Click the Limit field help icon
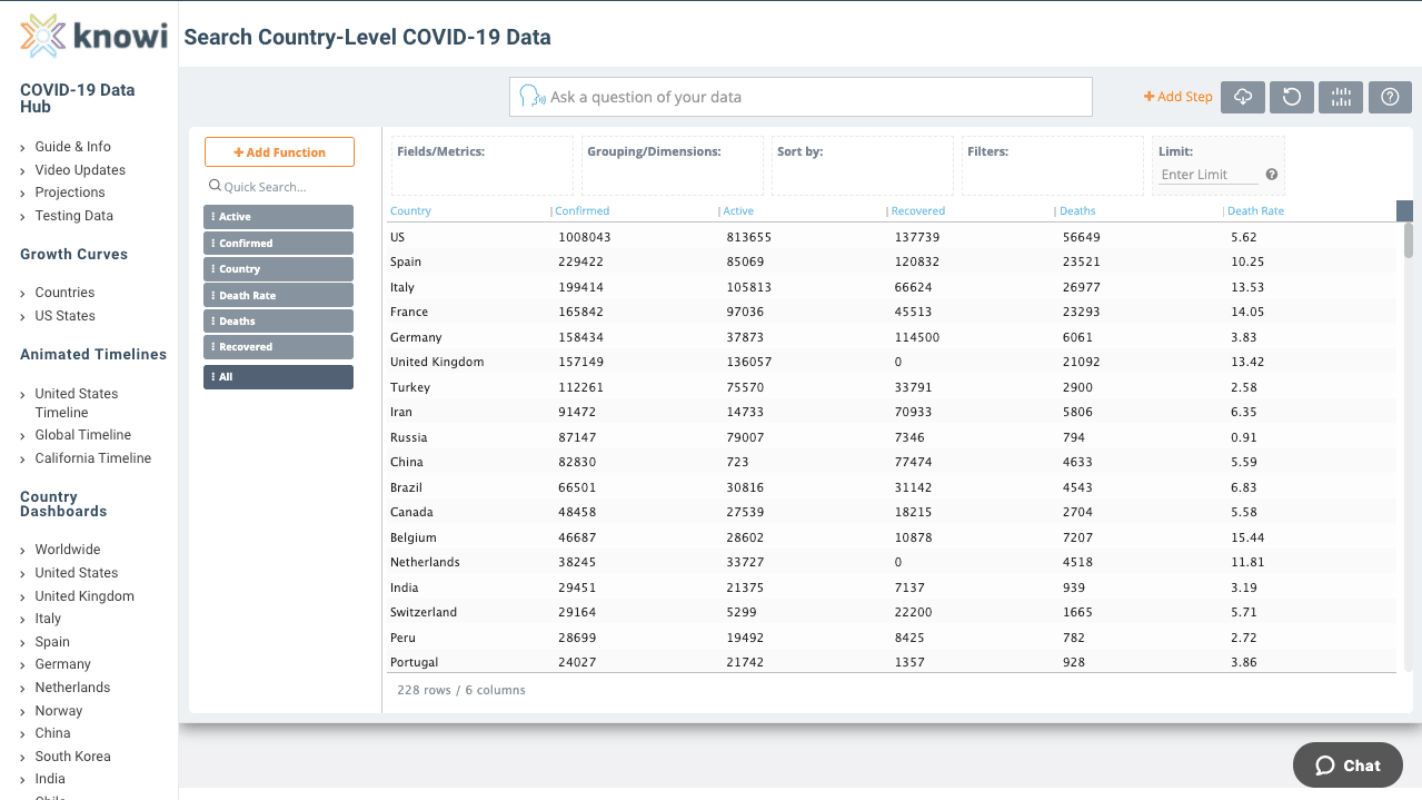Screen dimensions: 1422x800 1272,174
